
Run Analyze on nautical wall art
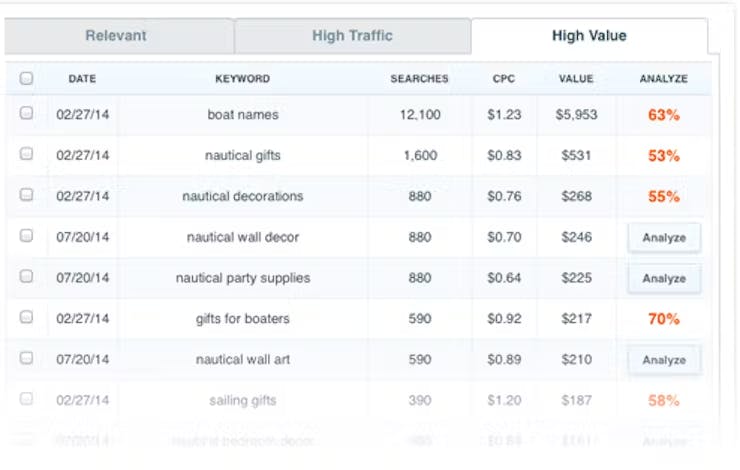(x=664, y=360)
